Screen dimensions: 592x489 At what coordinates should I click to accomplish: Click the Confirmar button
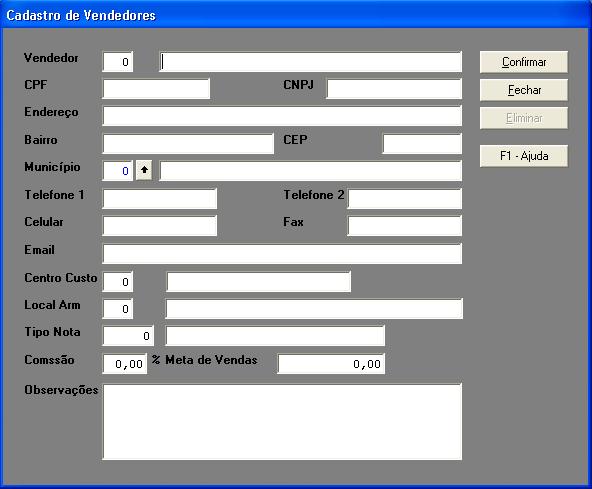524,62
